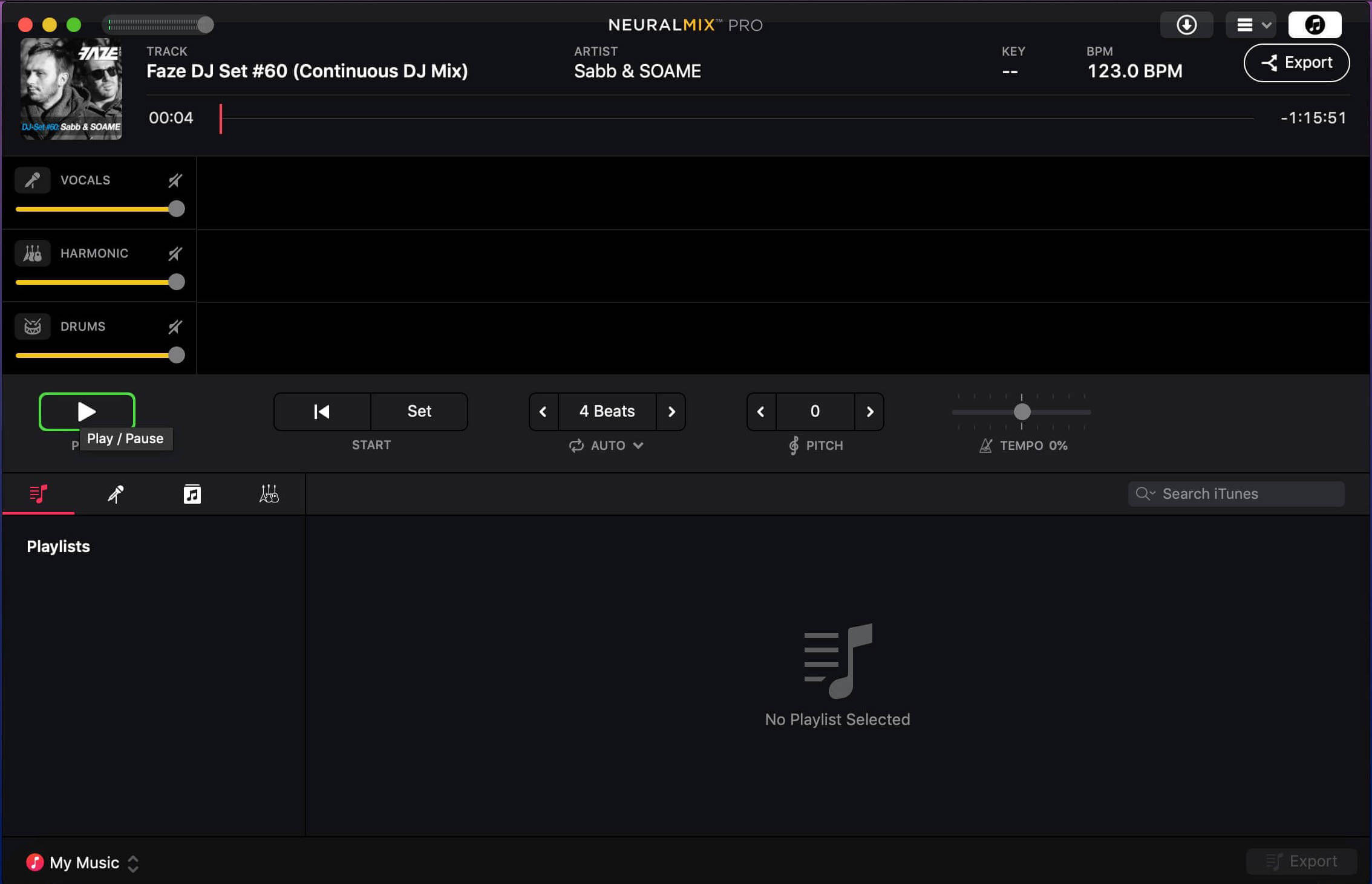
Task: Click the Set start point button
Action: point(419,411)
